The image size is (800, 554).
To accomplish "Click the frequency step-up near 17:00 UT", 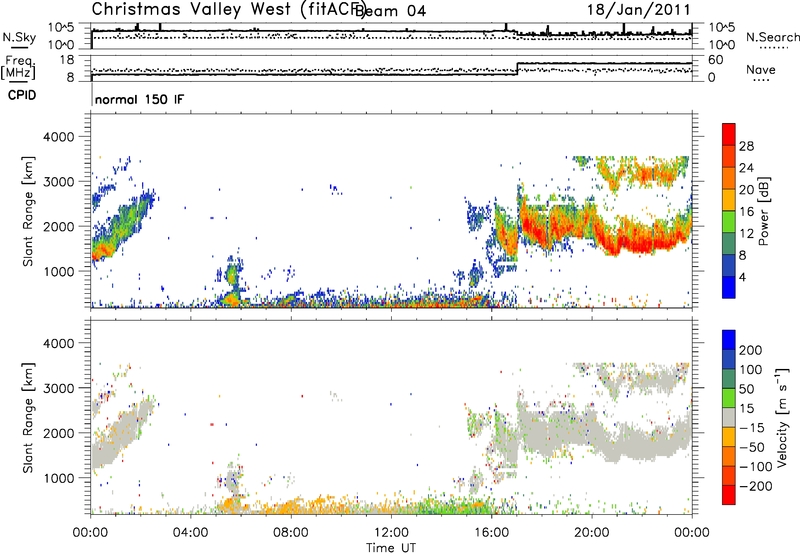I will point(517,69).
